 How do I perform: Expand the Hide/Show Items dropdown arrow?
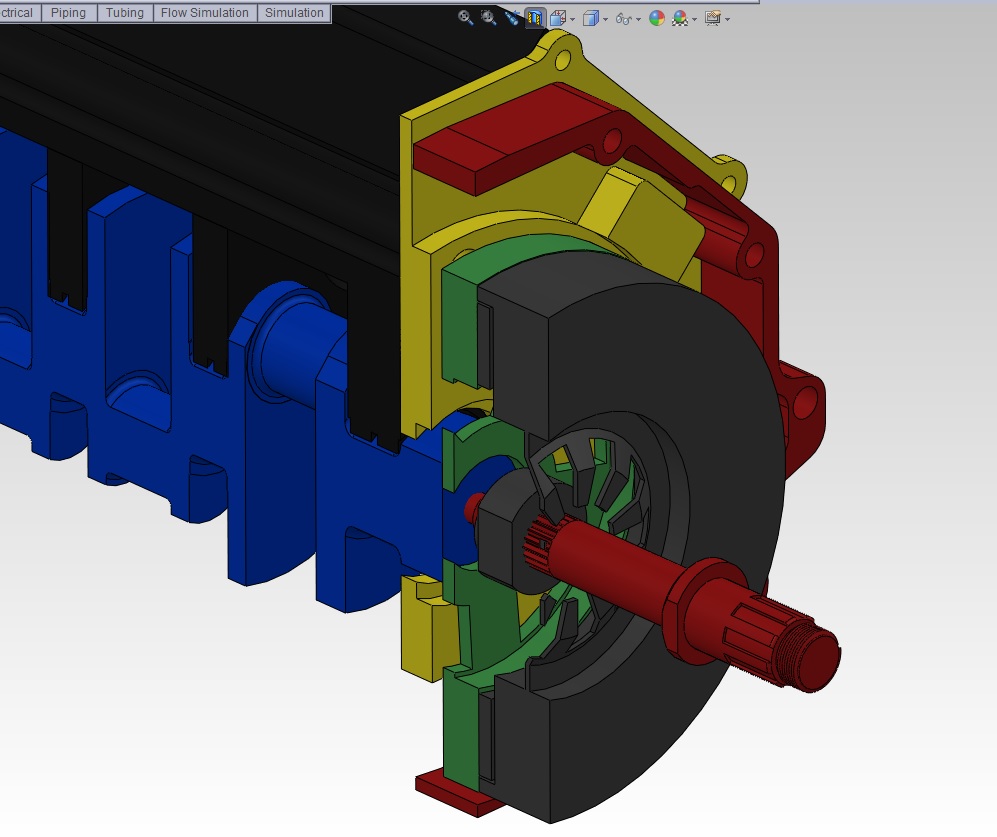(638, 19)
